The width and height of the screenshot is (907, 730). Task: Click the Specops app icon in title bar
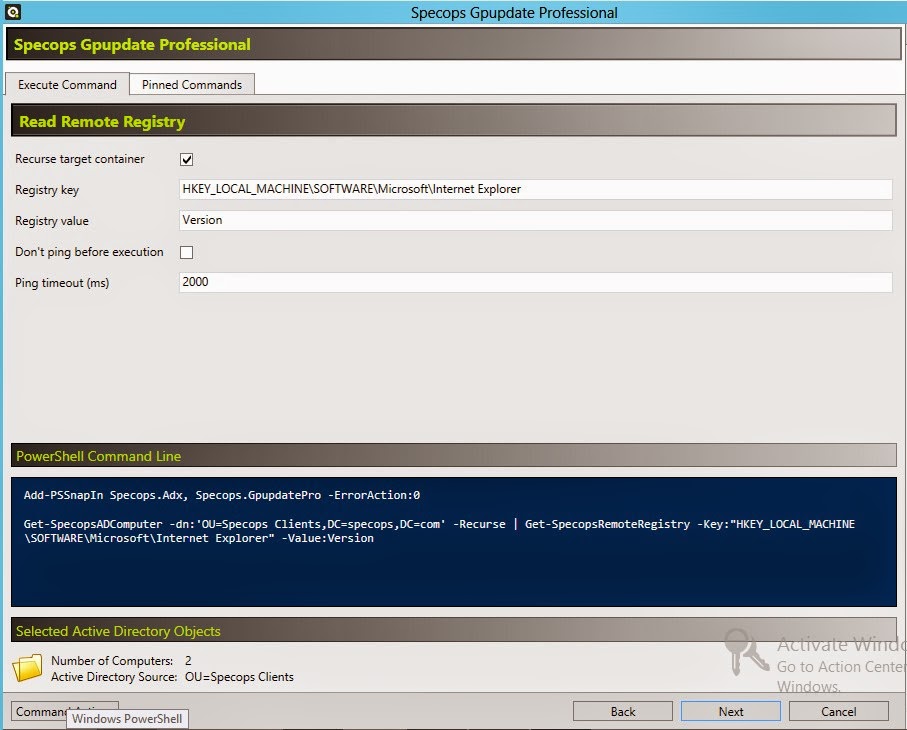coord(13,12)
